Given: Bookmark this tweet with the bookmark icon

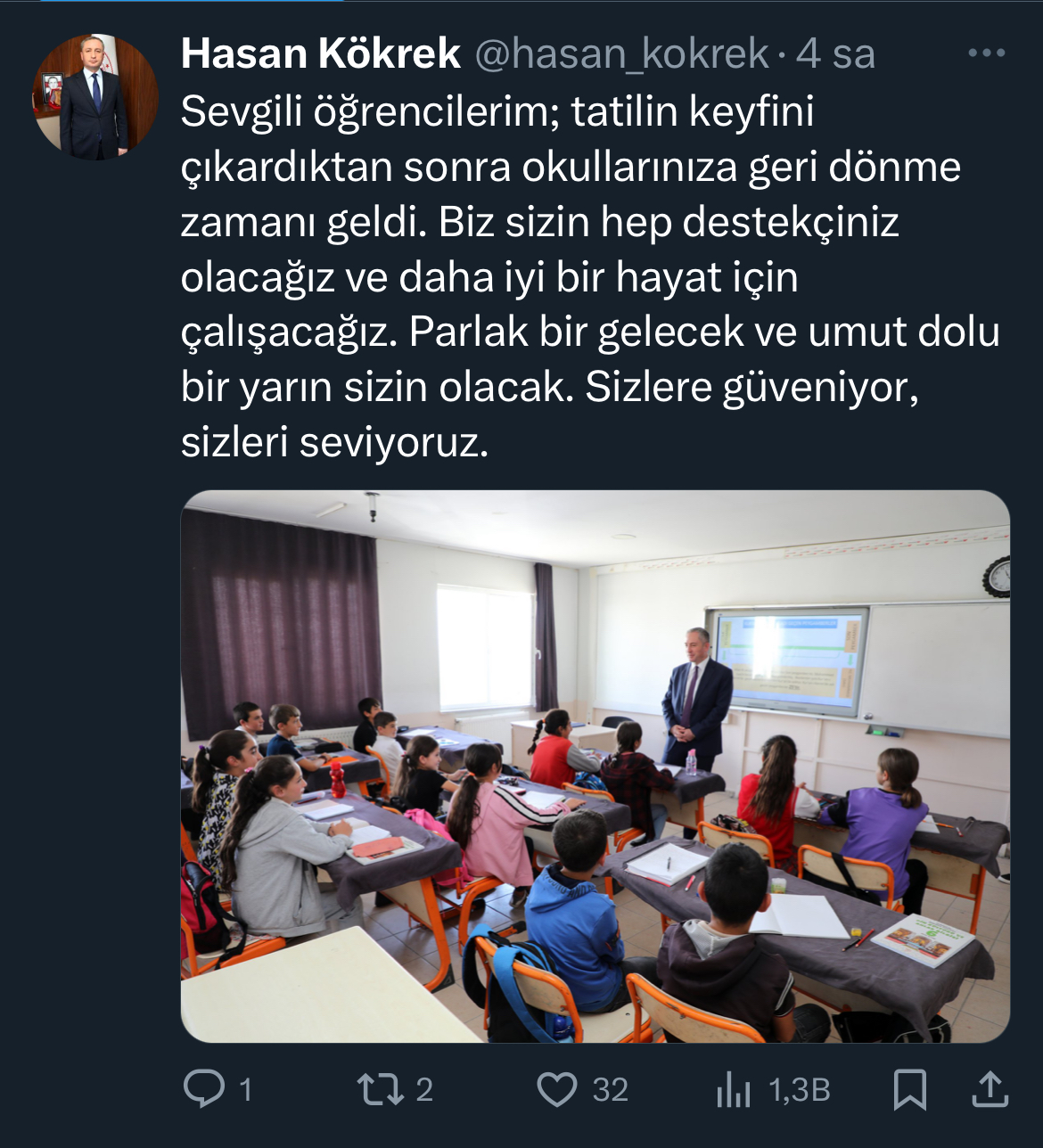Looking at the screenshot, I should click(x=910, y=1089).
